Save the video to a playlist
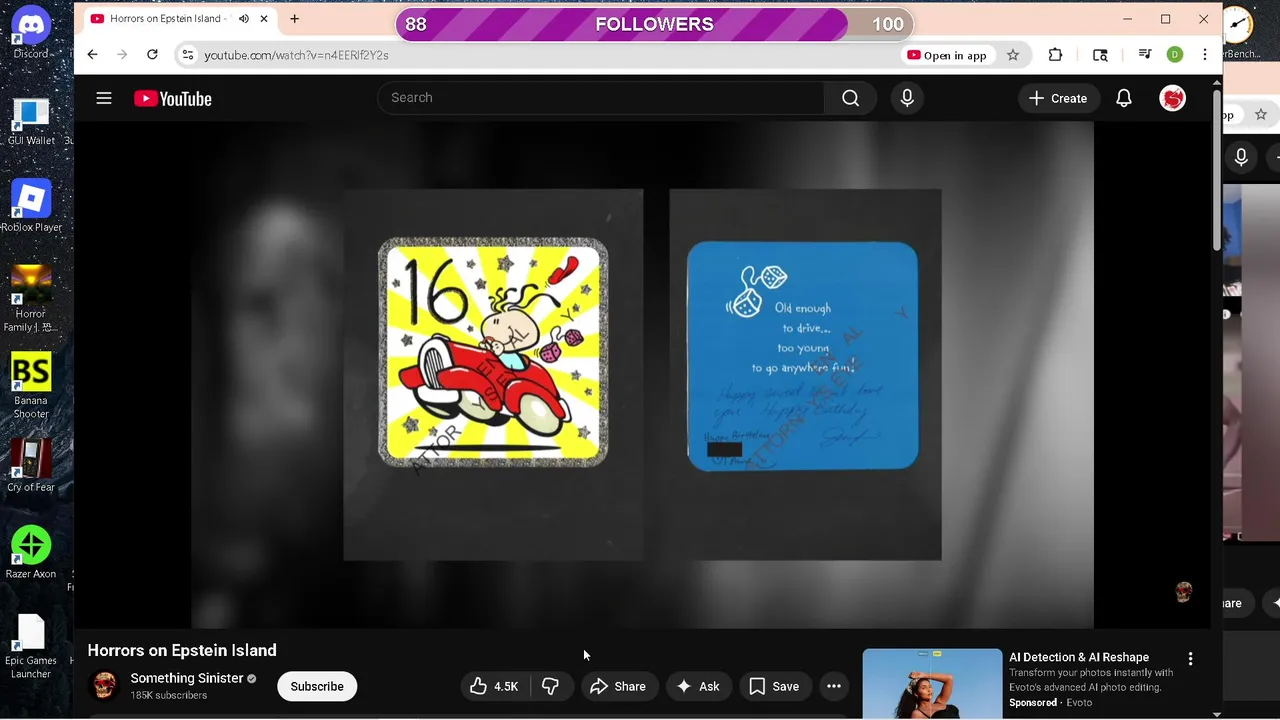Image resolution: width=1280 pixels, height=720 pixels. click(x=774, y=686)
